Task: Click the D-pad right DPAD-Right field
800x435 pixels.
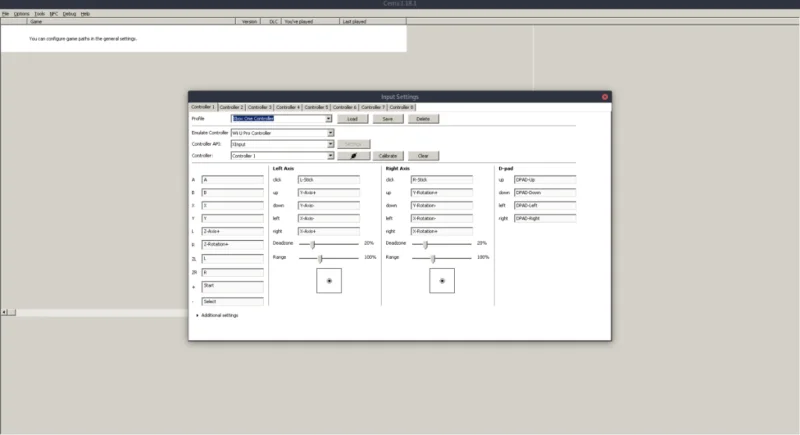Action: 545,218
